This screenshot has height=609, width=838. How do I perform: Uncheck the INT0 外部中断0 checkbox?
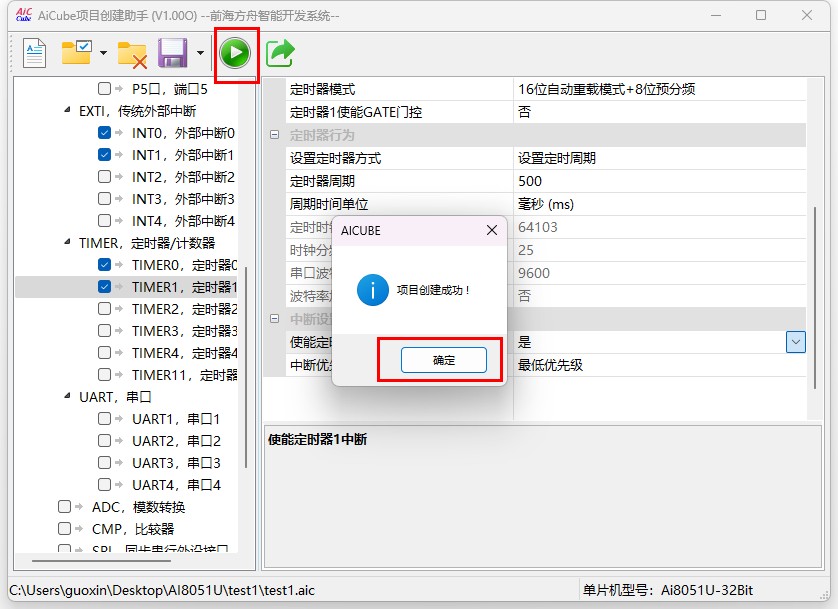coord(104,132)
